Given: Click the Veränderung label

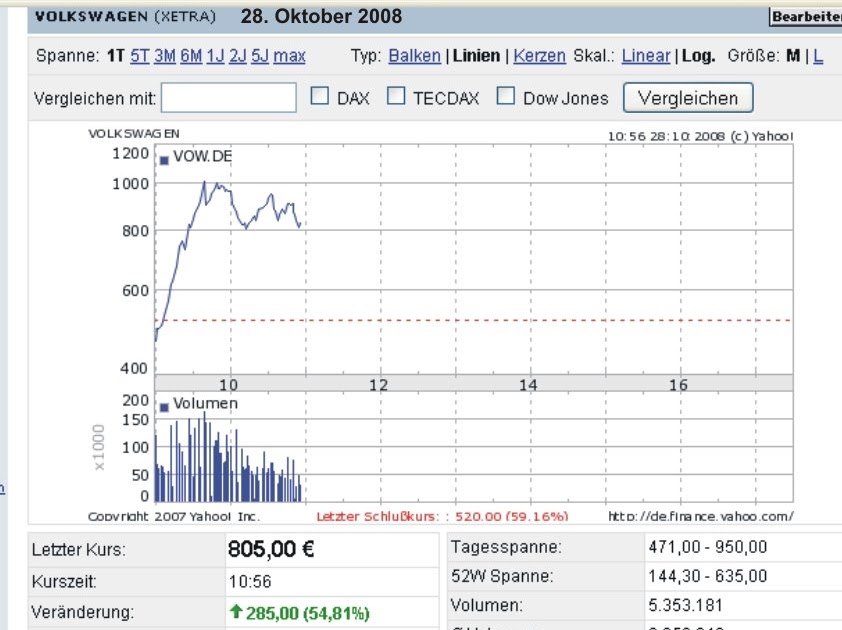Looking at the screenshot, I should click(83, 612).
